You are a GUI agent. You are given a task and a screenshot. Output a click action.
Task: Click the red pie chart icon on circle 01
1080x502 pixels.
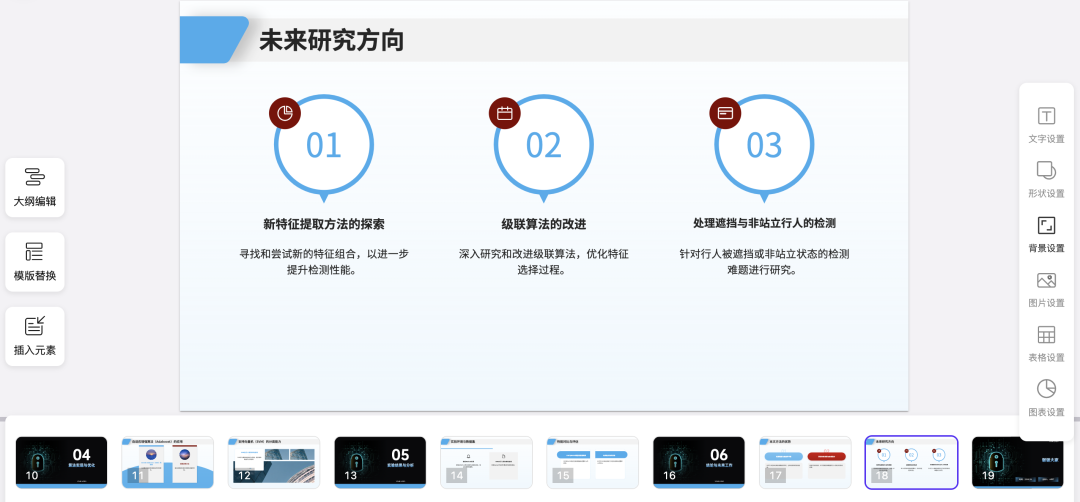click(285, 113)
